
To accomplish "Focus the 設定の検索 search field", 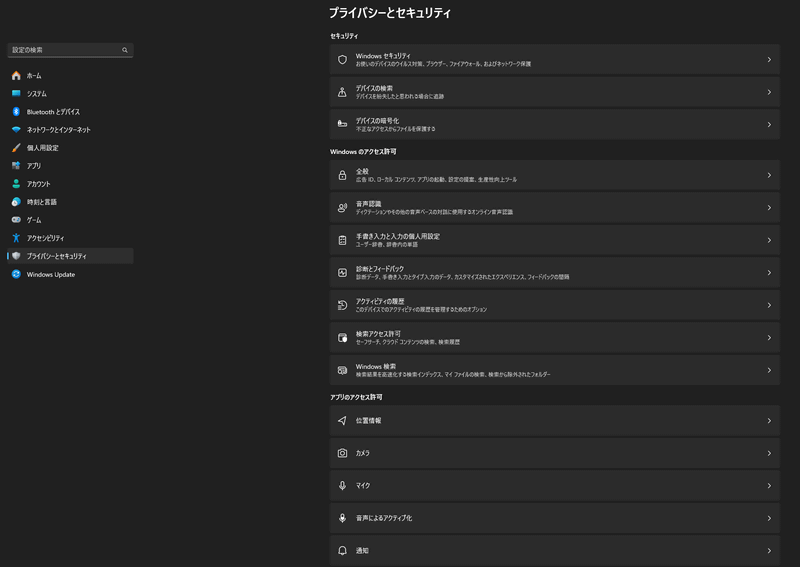I will coord(70,50).
